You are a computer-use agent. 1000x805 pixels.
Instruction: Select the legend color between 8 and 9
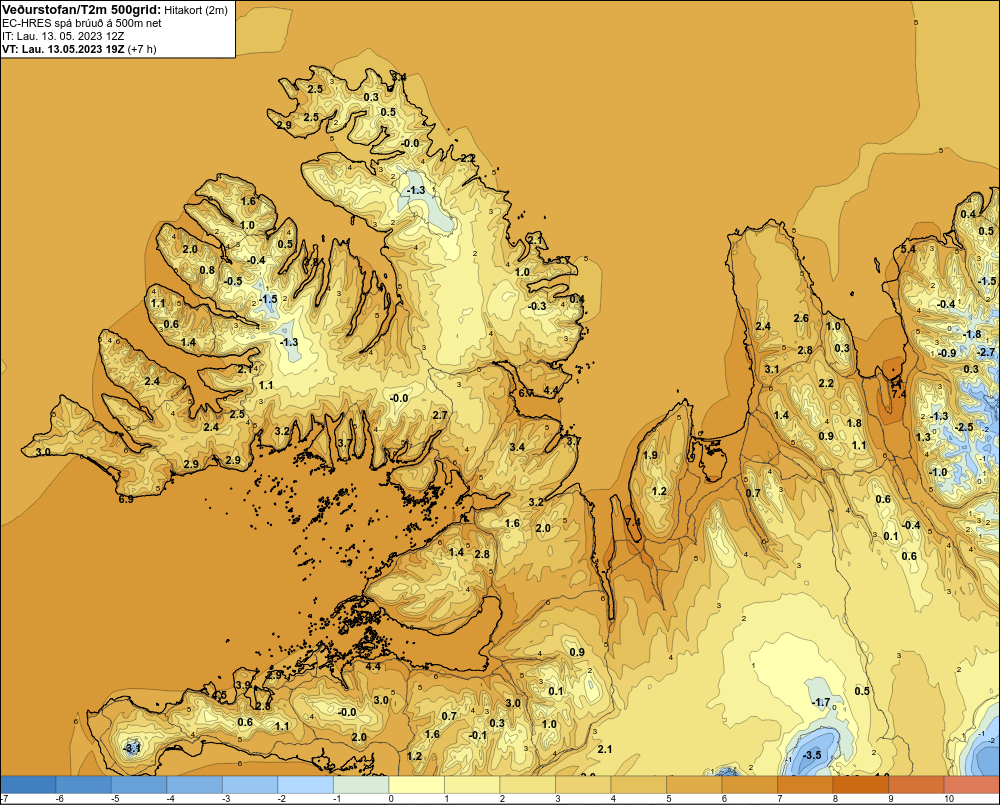click(860, 785)
